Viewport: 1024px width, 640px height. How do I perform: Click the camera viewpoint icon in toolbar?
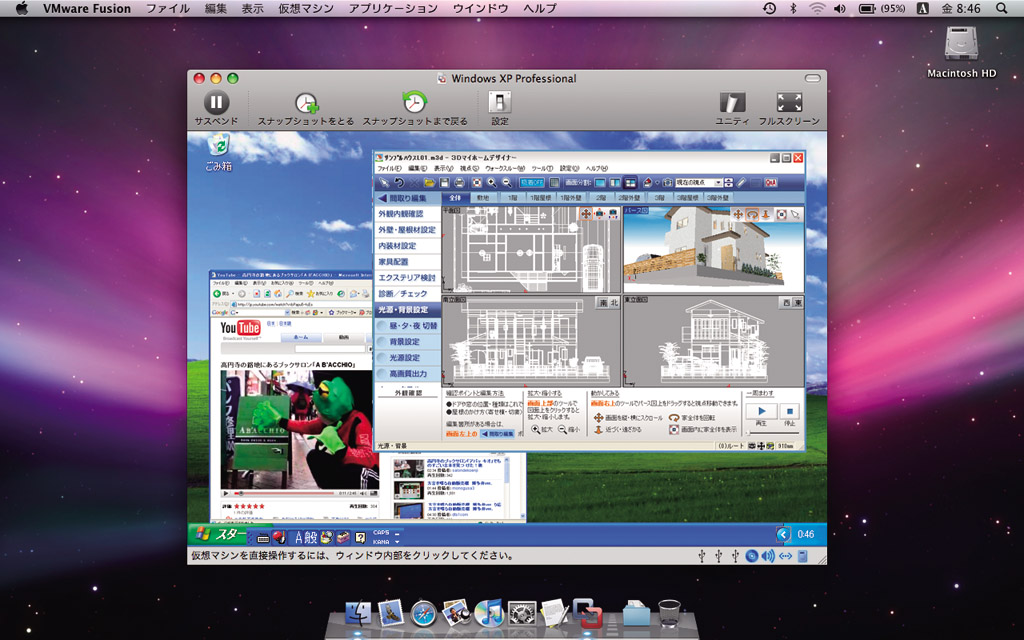[667, 183]
